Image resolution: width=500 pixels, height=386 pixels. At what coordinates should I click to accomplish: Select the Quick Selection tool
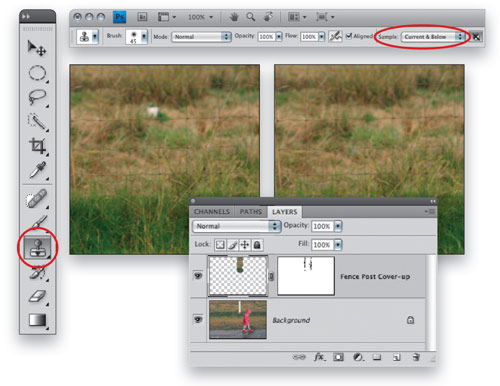click(37, 122)
